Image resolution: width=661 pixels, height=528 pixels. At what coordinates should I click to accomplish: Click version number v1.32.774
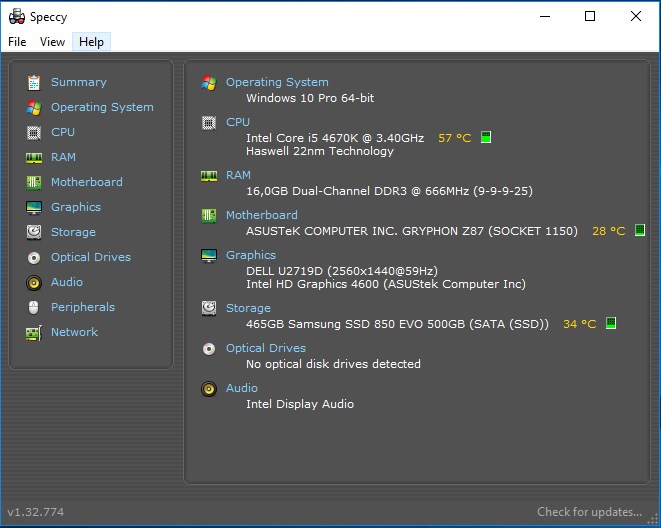[36, 512]
